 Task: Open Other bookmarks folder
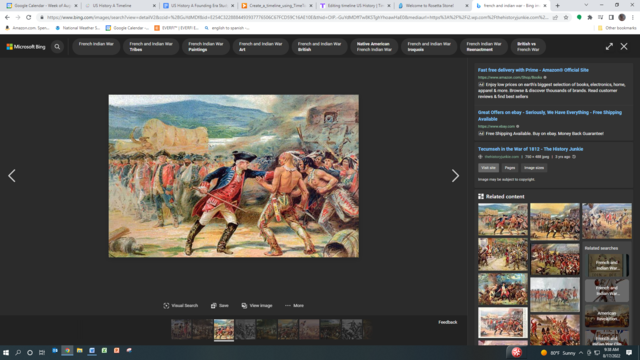pyautogui.click(x=617, y=28)
